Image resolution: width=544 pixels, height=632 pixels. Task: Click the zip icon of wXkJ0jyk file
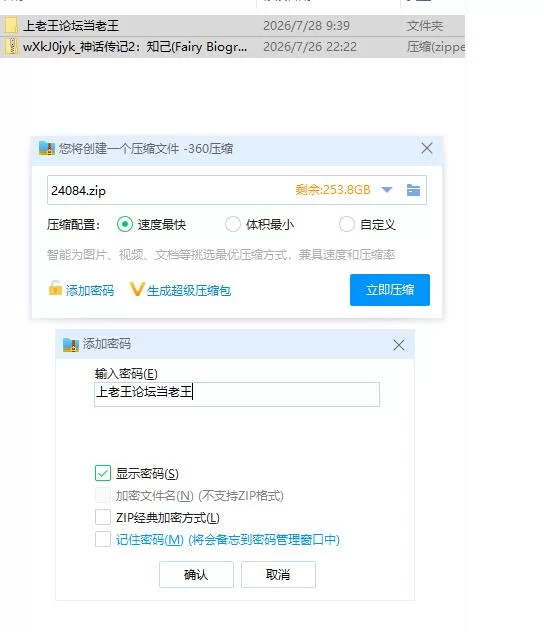(11, 46)
